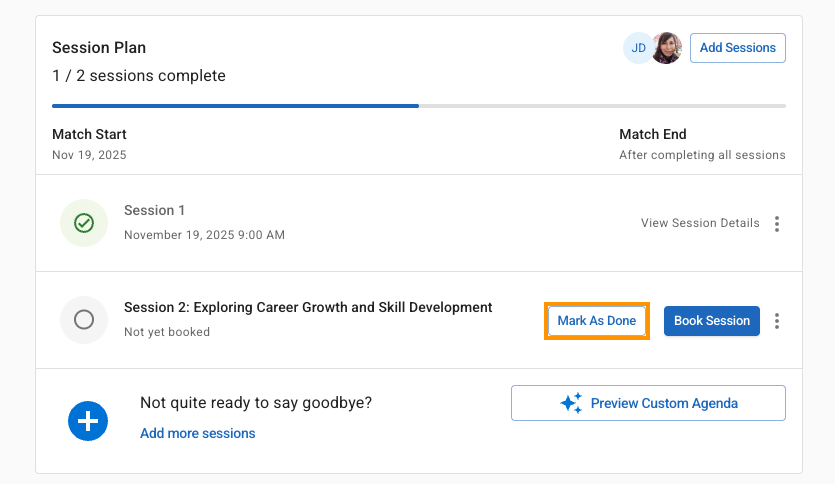Click the Match Start date Nov 19, 2025
The height and width of the screenshot is (484, 835).
(x=89, y=155)
